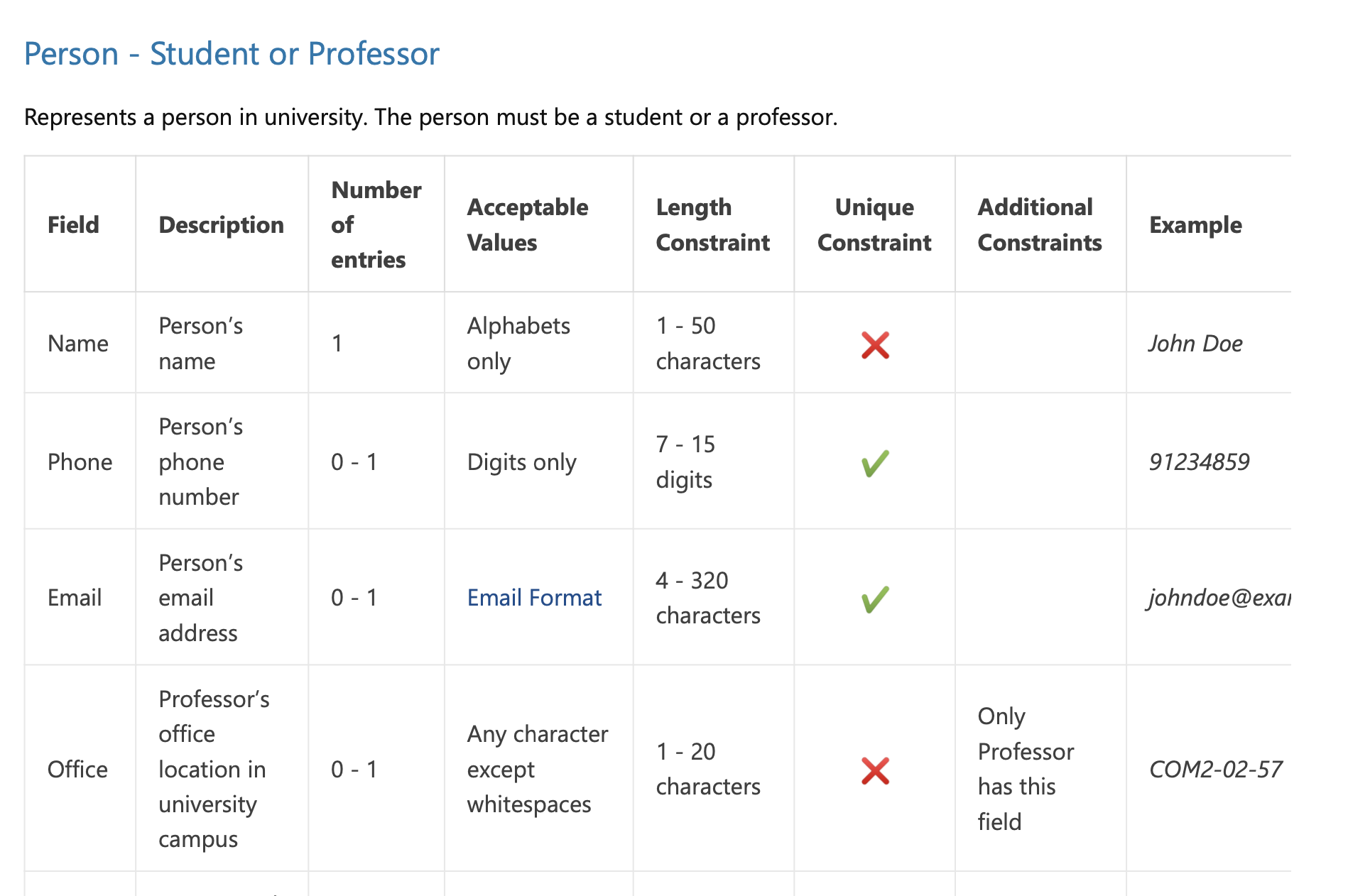Click the truncated johndoe email example
Image resolution: width=1348 pixels, height=896 pixels.
[x=1219, y=598]
